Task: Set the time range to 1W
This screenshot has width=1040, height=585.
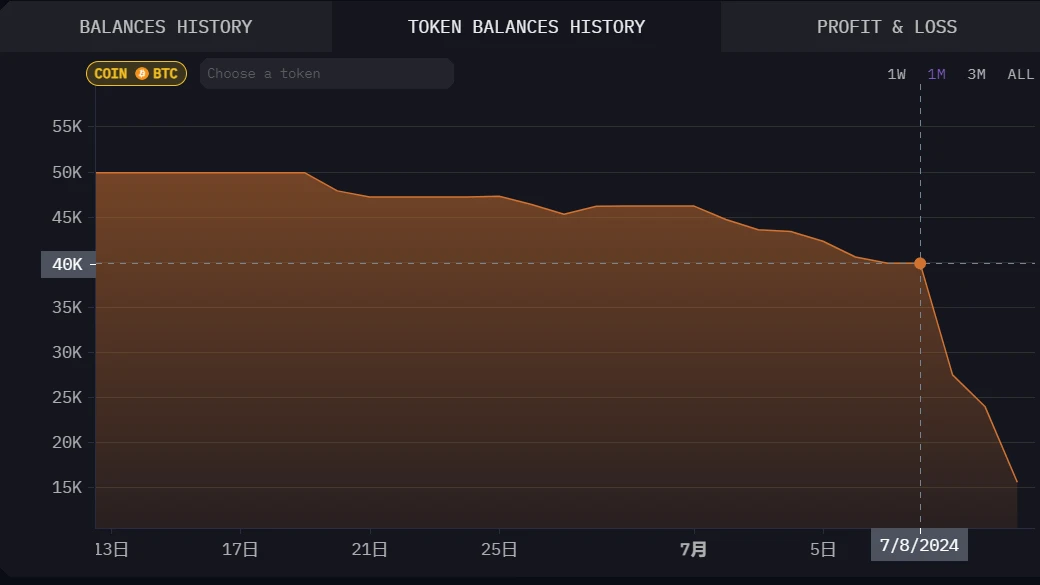Action: coord(896,74)
